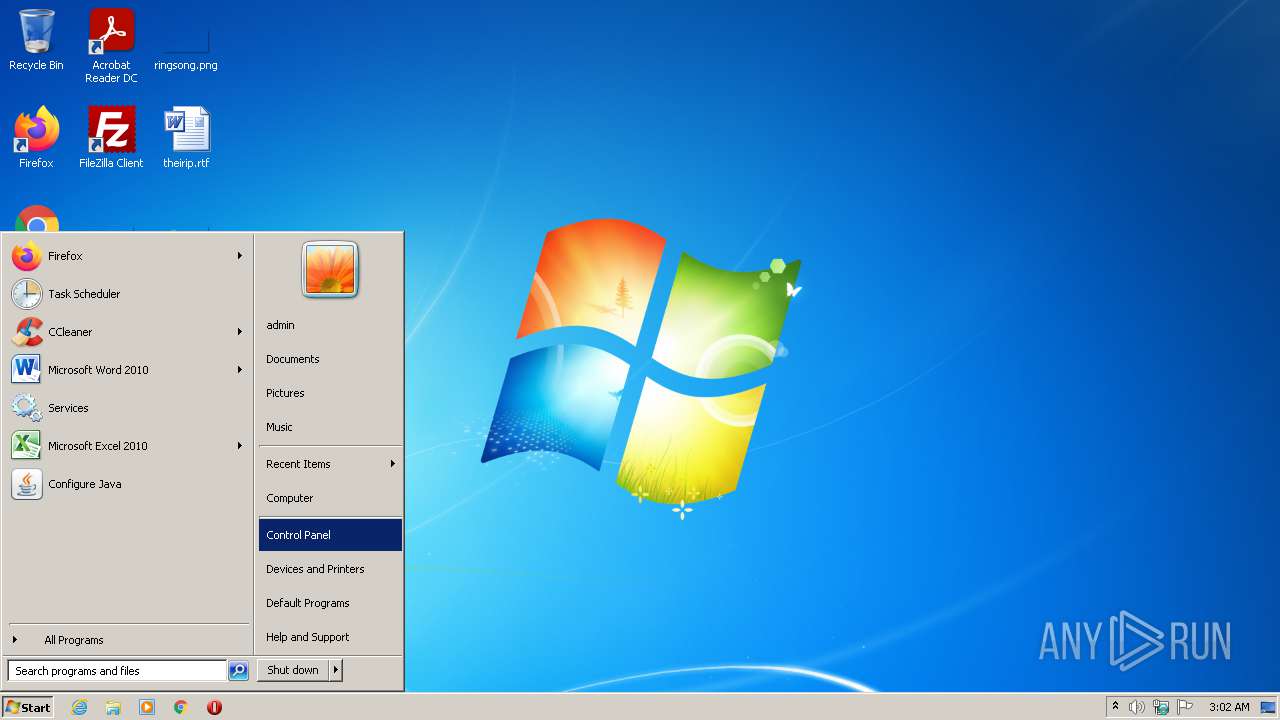This screenshot has width=1280, height=720.
Task: Expand Firefox jump list arrow
Action: (x=240, y=256)
